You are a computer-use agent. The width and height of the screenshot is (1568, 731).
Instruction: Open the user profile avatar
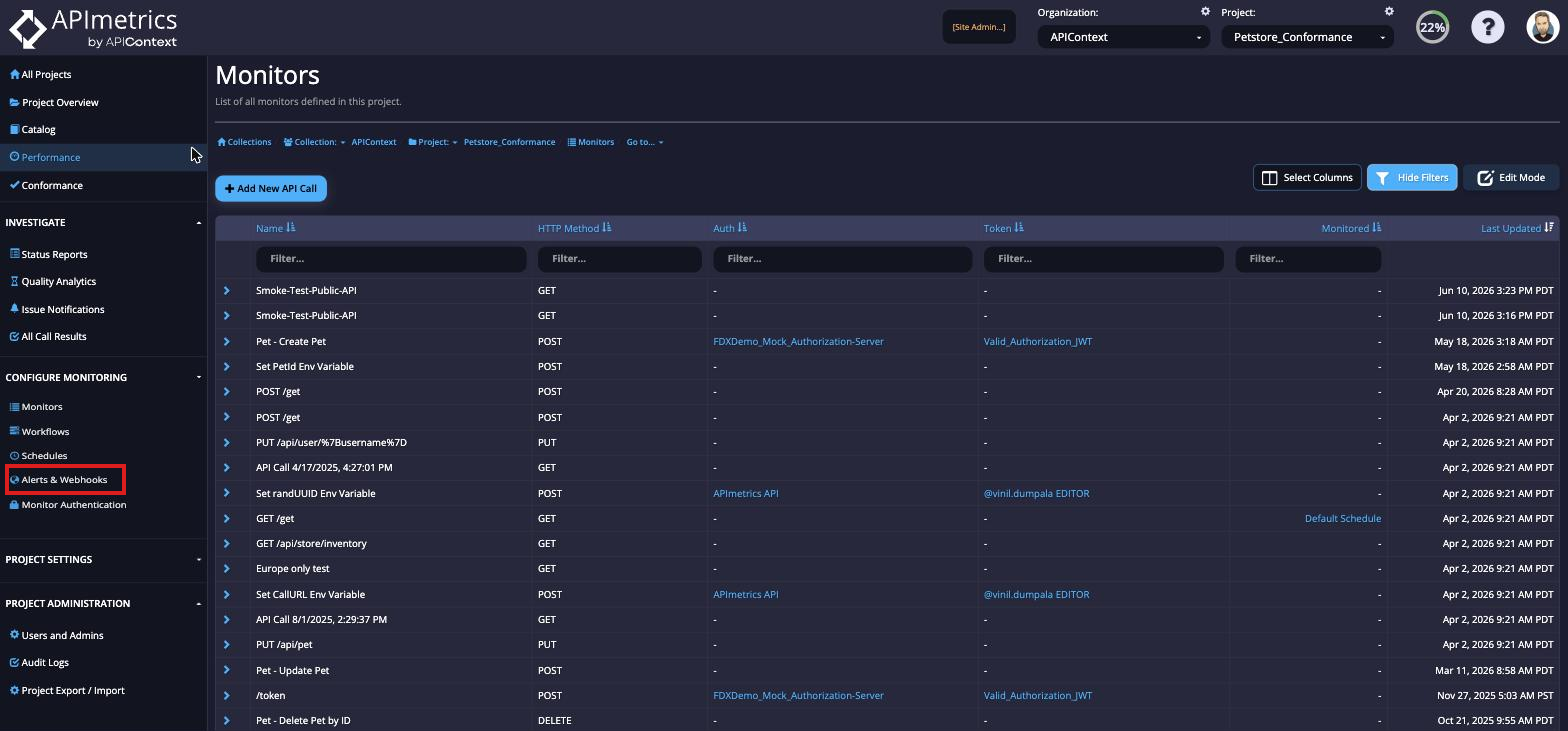(1543, 27)
